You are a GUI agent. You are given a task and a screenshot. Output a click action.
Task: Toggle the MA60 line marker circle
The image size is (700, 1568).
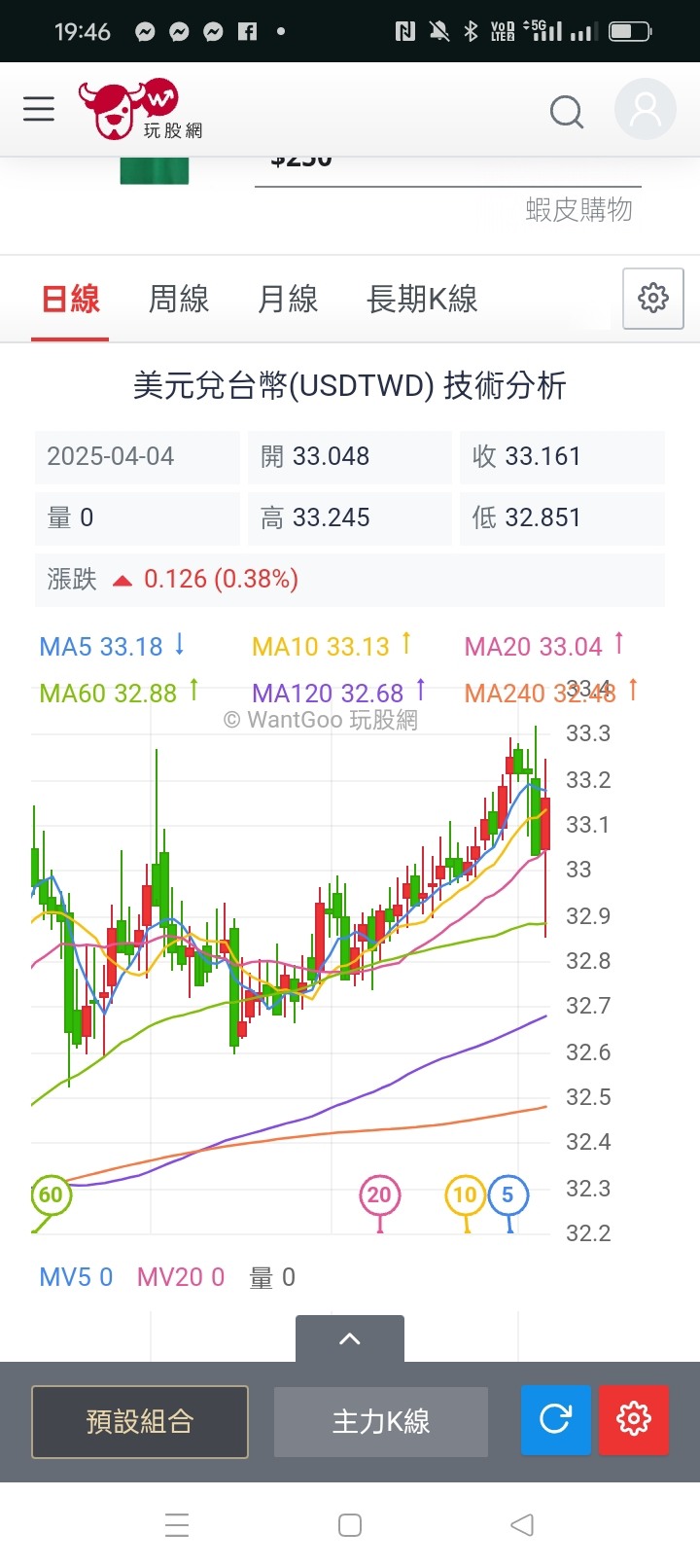[51, 1194]
